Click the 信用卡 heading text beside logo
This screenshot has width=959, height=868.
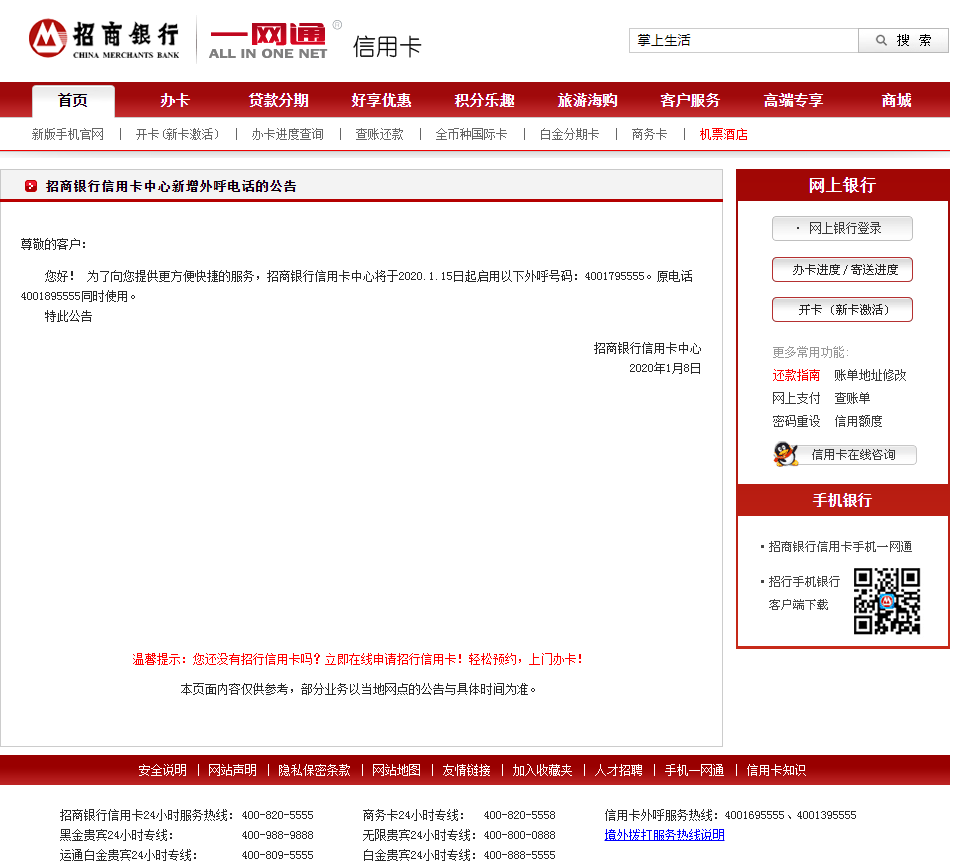(x=387, y=46)
